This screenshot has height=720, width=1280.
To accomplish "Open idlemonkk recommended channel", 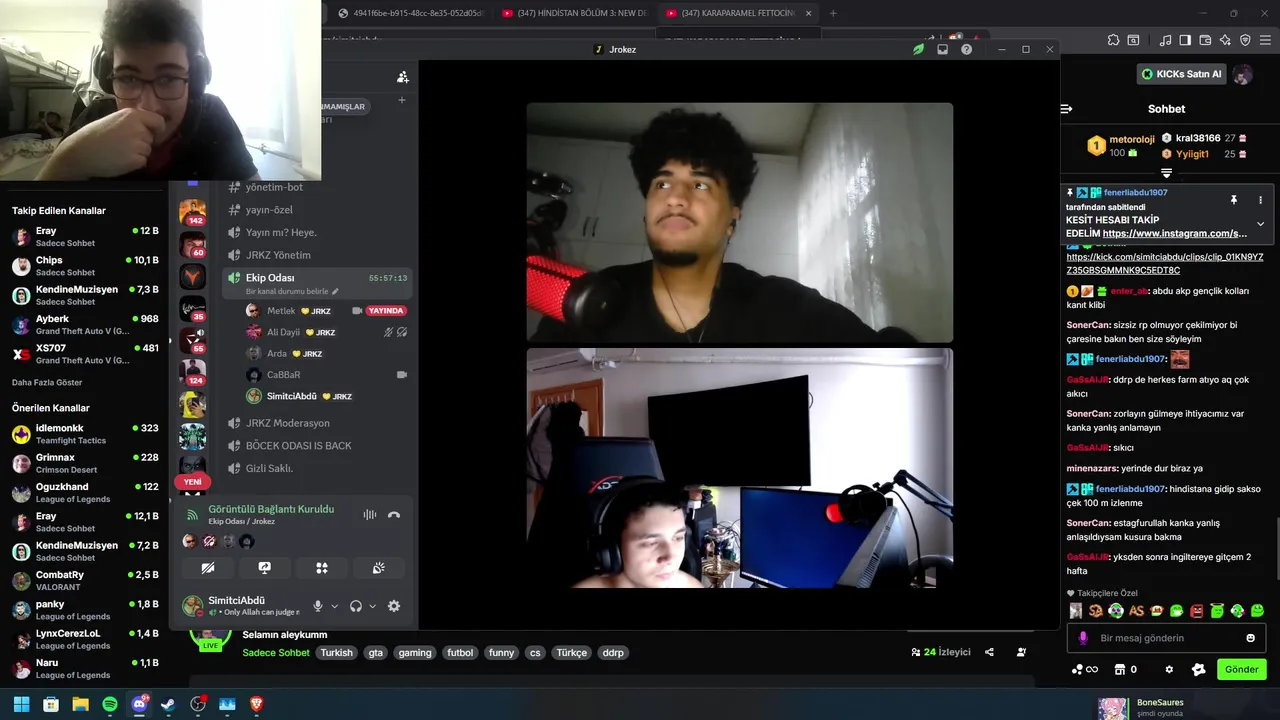I will pyautogui.click(x=84, y=434).
